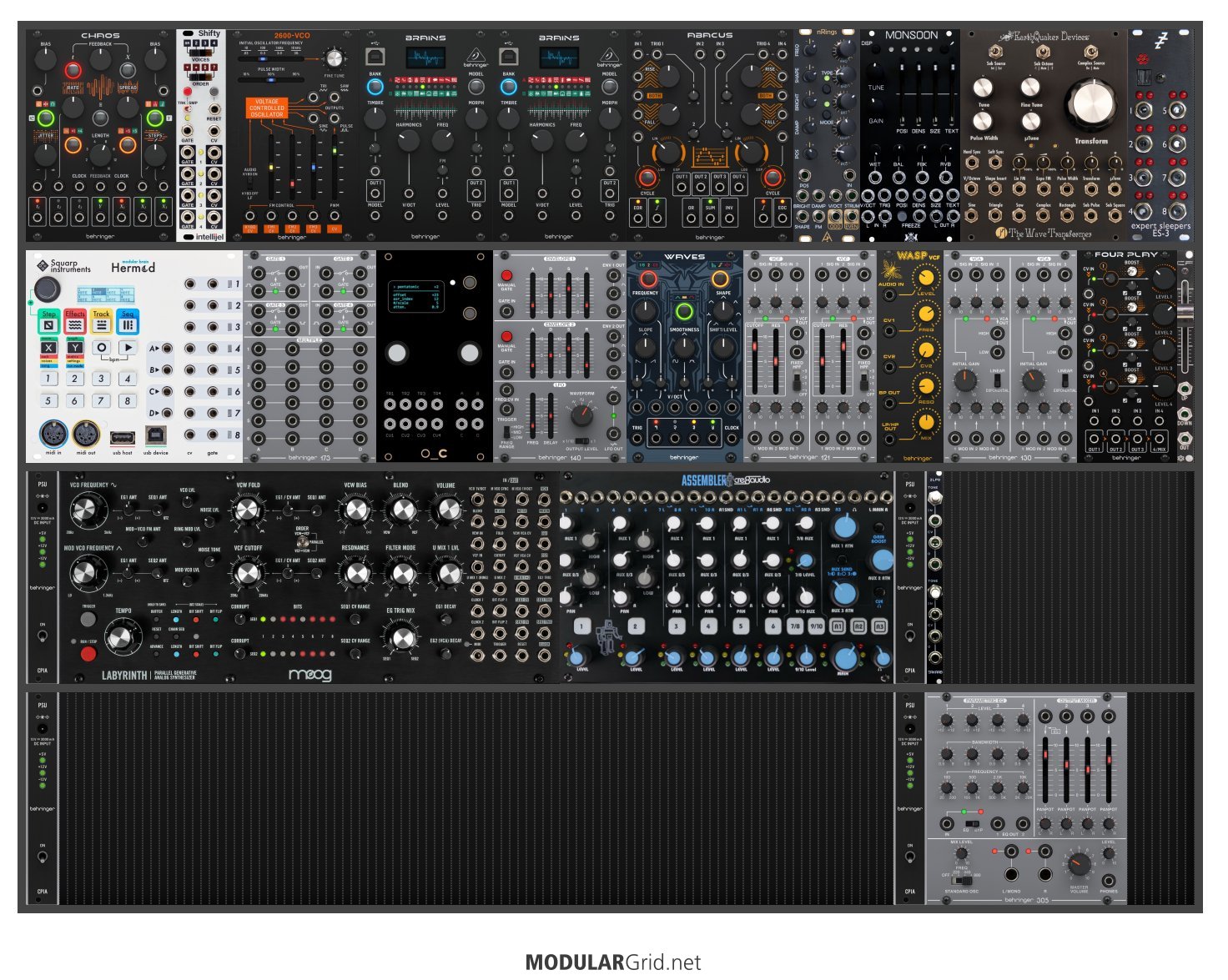Viewport: 1228px width, 980px height.
Task: Flip the Labyrinth Order parallel switch
Action: tap(302, 540)
